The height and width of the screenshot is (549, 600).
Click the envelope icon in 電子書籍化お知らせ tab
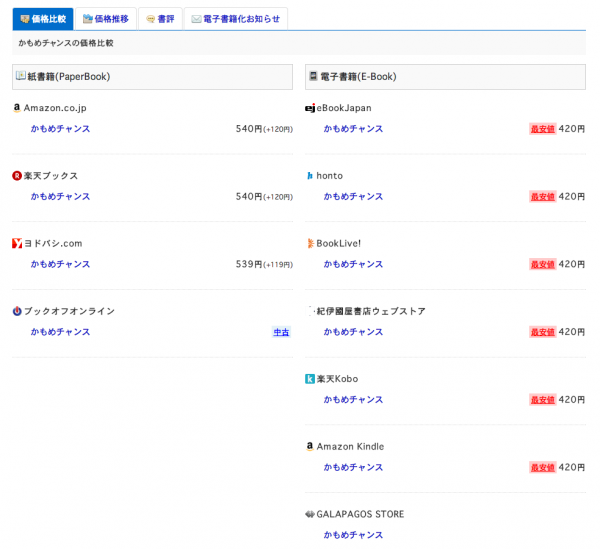tap(196, 19)
